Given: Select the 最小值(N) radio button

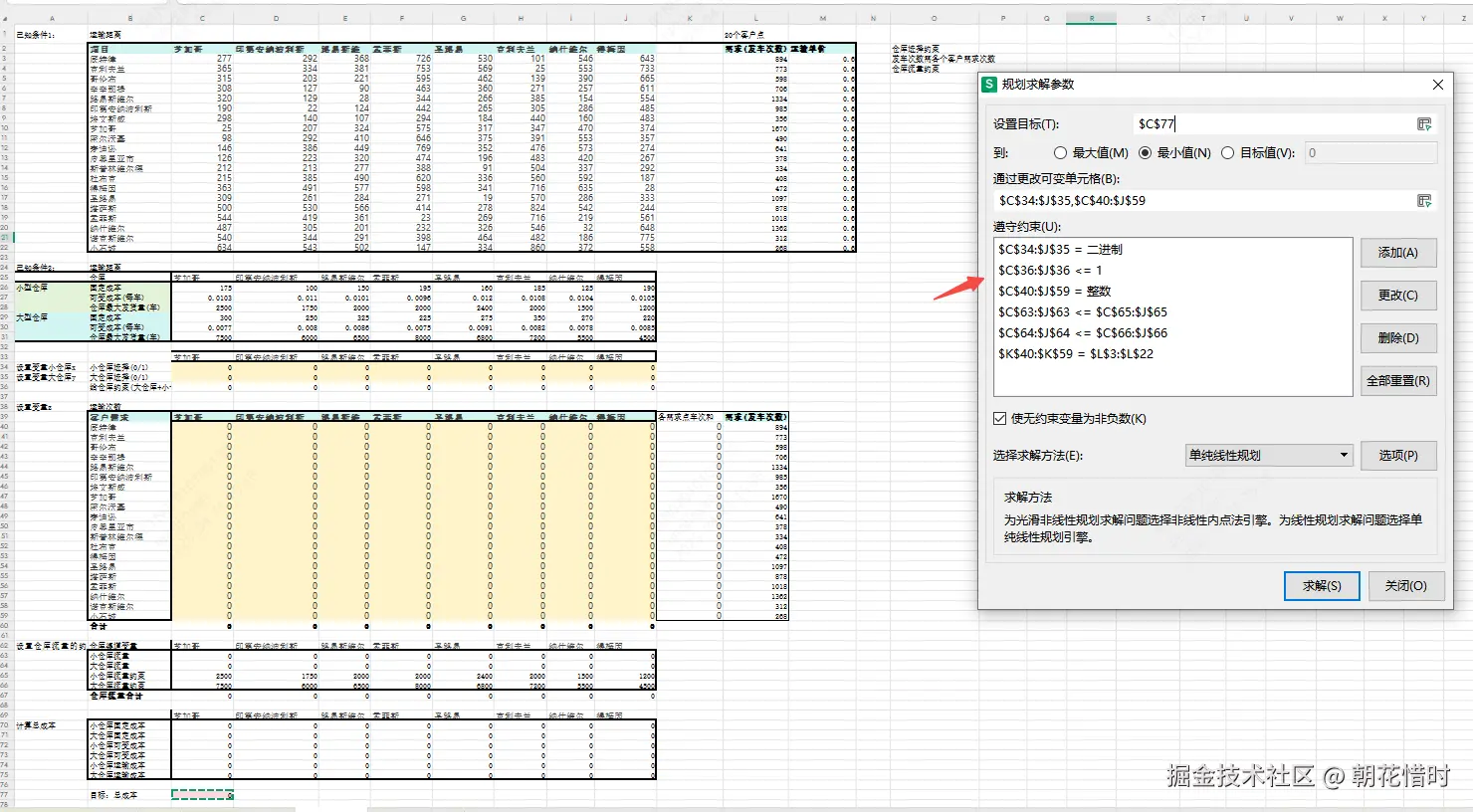Looking at the screenshot, I should [x=1145, y=153].
